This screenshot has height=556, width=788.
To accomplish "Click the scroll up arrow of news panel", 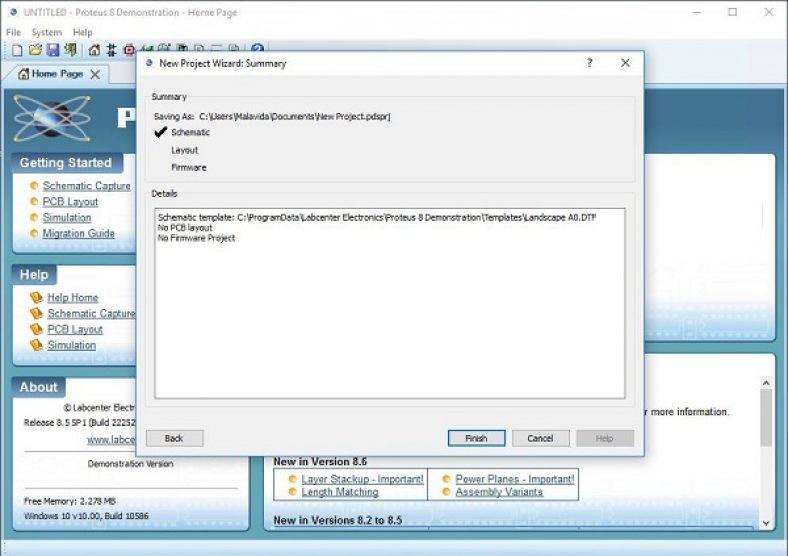I will click(x=766, y=383).
